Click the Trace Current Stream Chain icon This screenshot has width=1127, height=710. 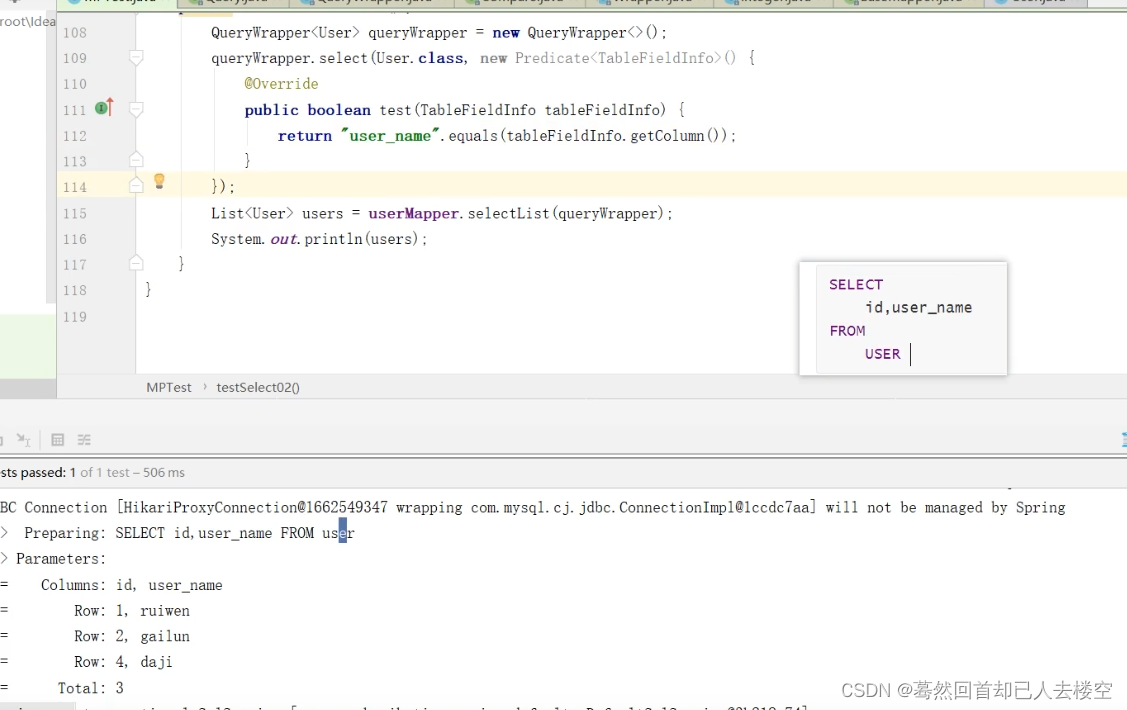coord(84,440)
